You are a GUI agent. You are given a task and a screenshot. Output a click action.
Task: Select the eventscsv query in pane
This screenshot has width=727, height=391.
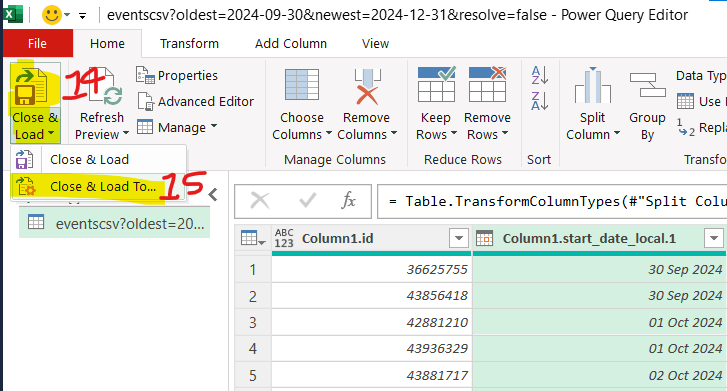click(x=115, y=223)
